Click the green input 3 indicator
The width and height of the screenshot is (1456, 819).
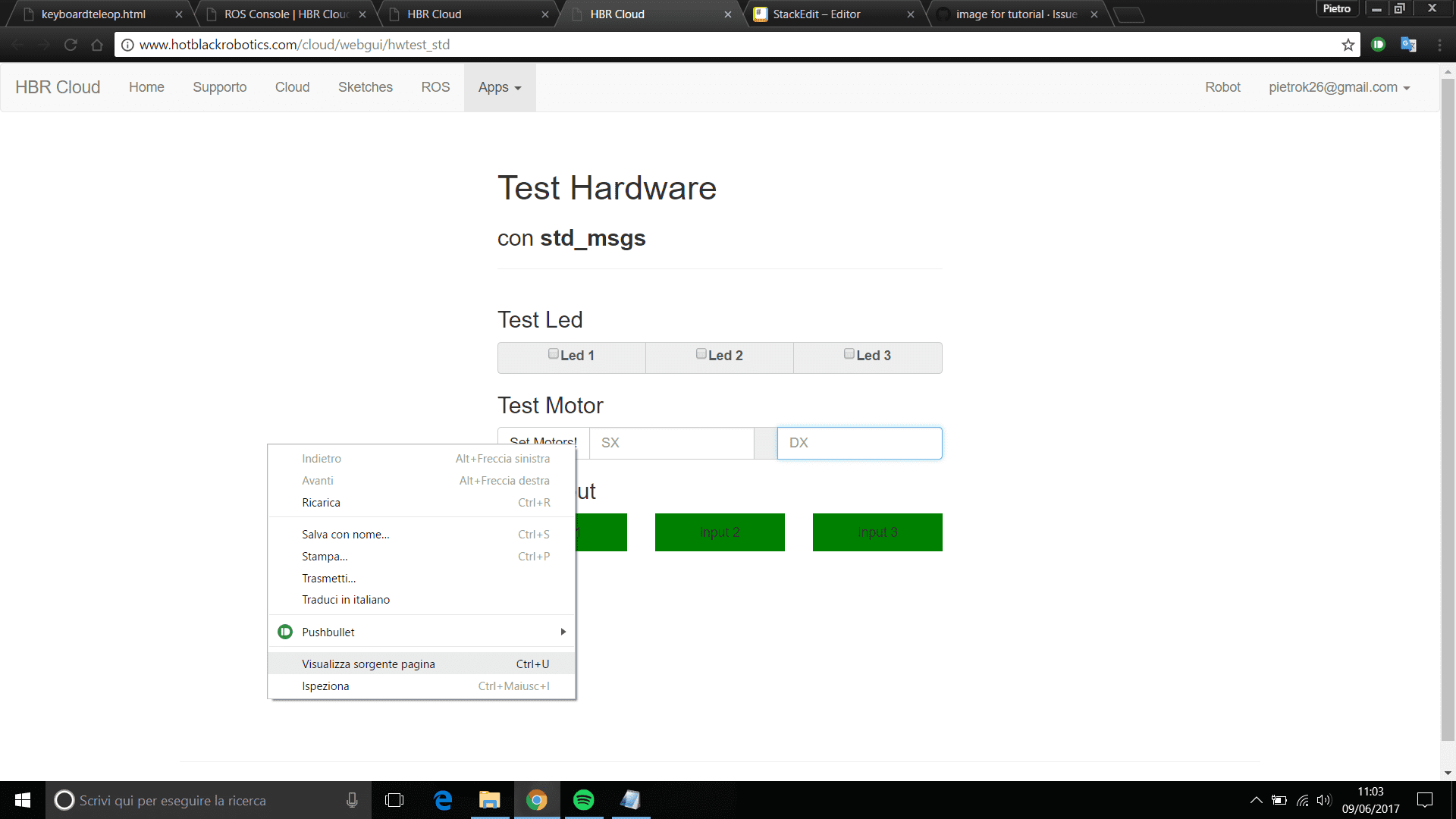(877, 532)
